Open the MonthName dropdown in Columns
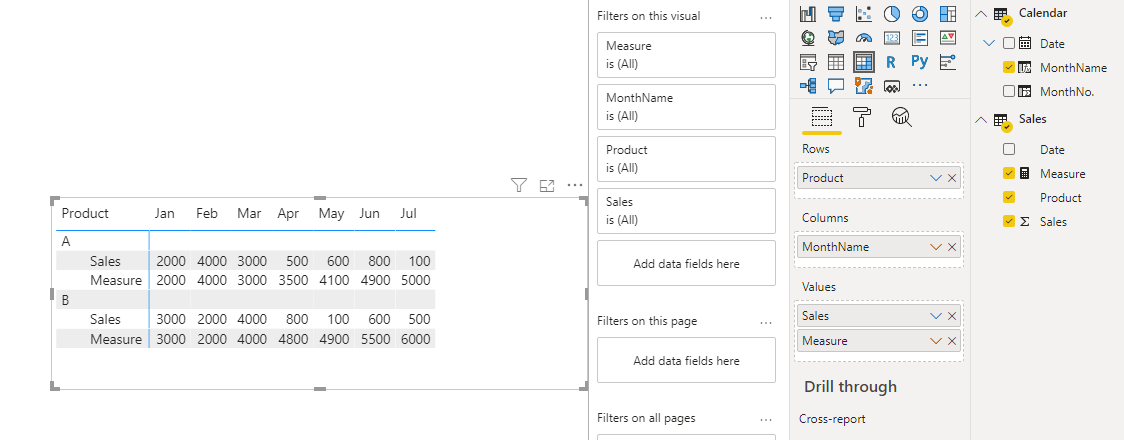The width and height of the screenshot is (1124, 440). click(x=935, y=247)
